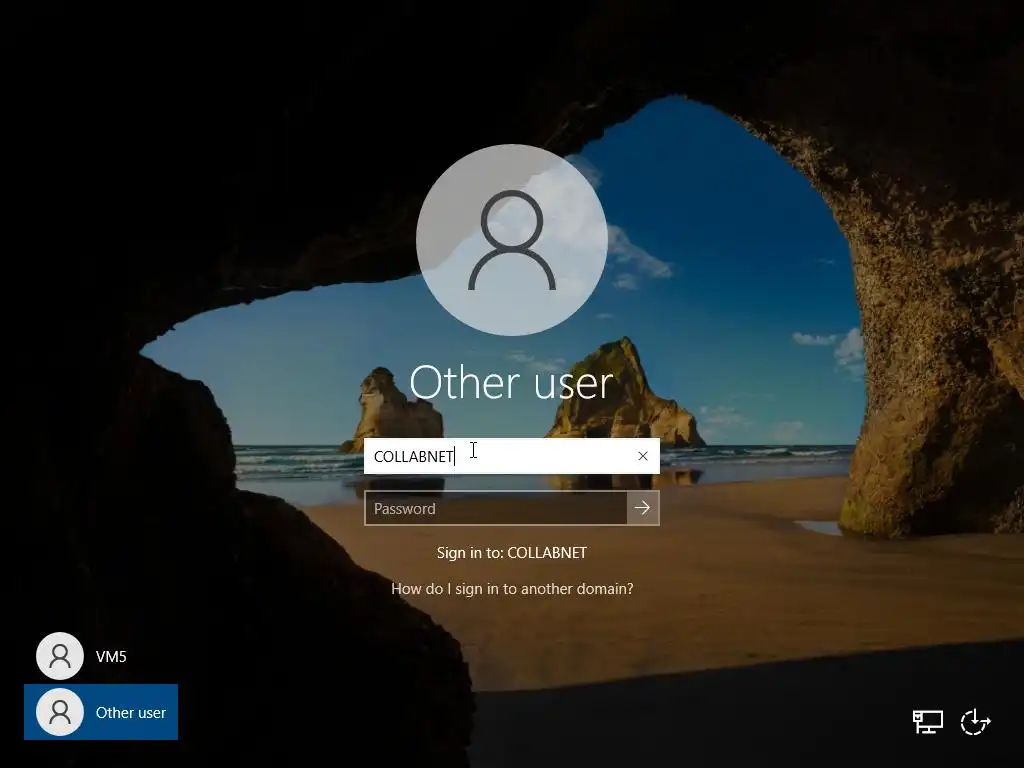
Task: Submit sign-in with the arrow button
Action: [x=643, y=508]
